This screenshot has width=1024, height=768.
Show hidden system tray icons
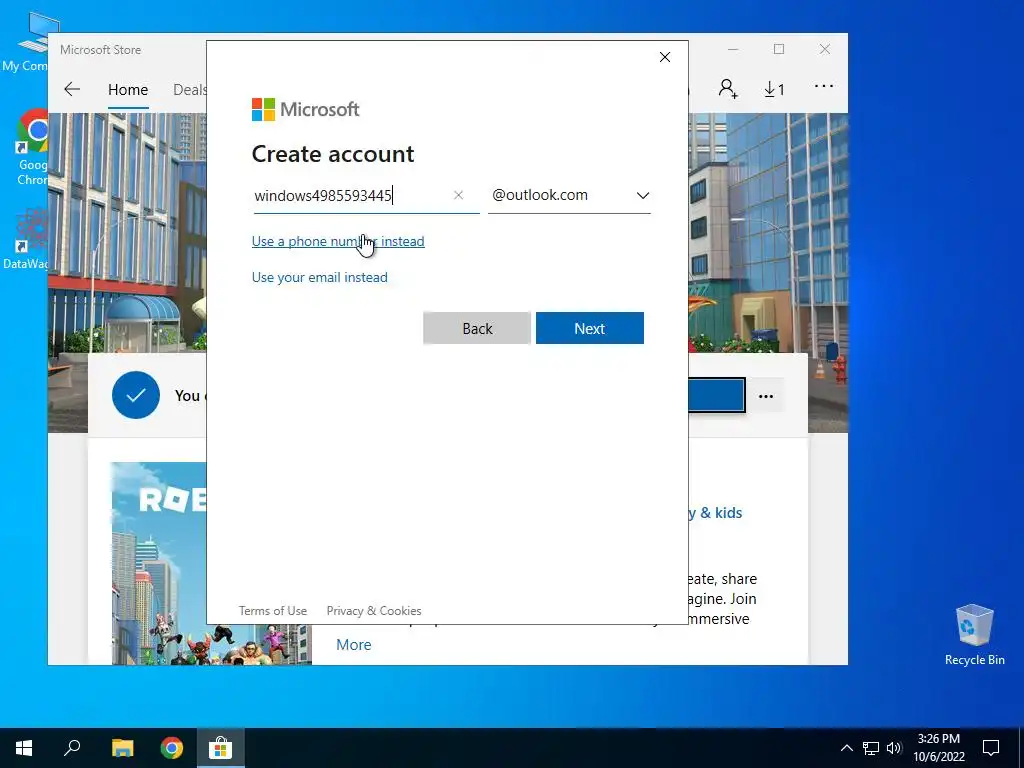[846, 748]
